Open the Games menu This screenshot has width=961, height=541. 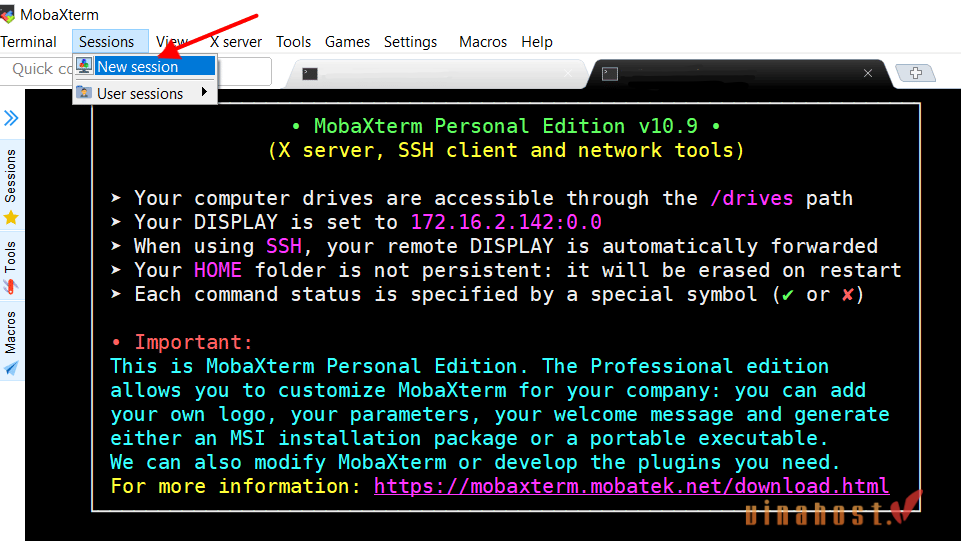click(348, 42)
